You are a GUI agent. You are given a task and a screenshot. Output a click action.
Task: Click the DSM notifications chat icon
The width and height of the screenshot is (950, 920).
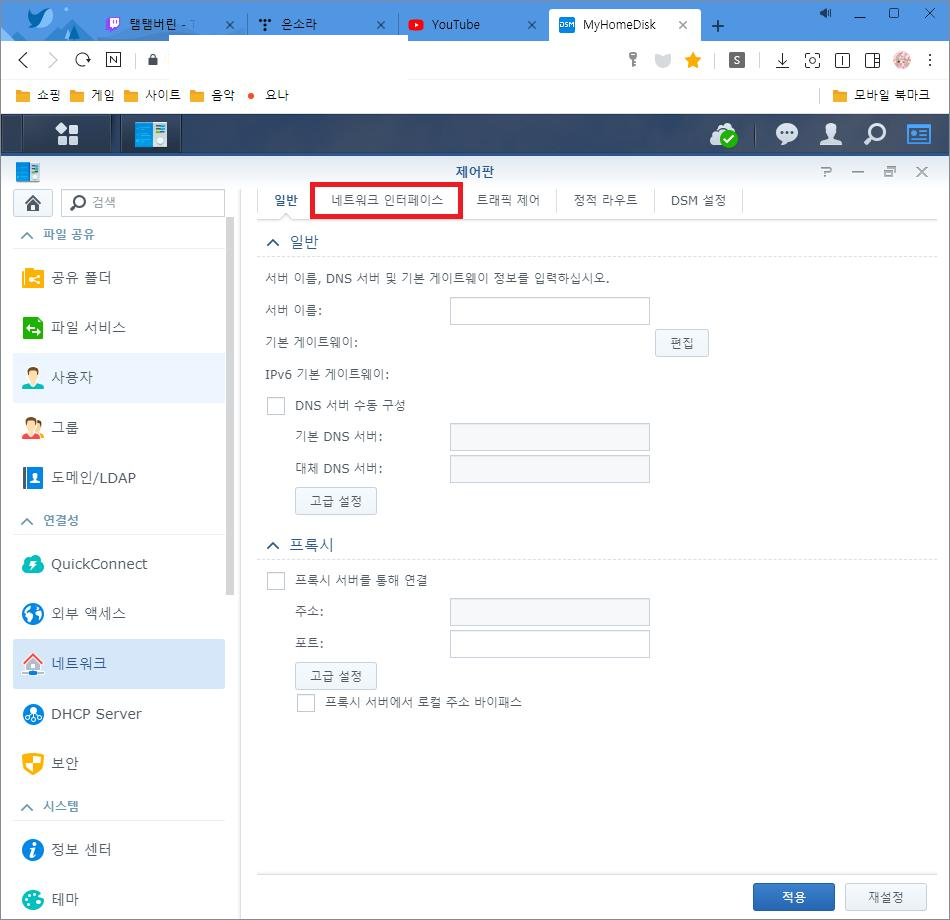tap(787, 134)
